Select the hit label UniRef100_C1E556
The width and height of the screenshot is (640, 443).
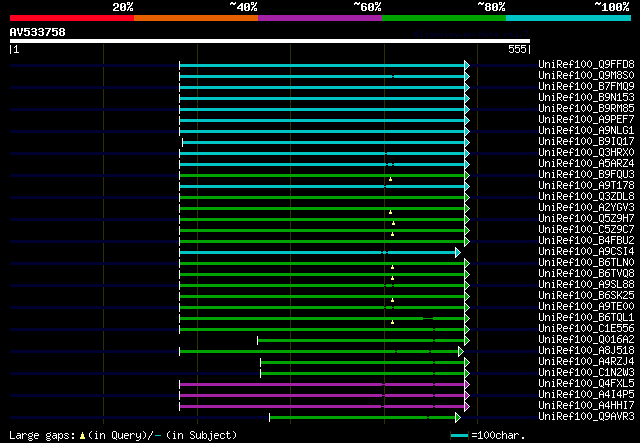click(x=586, y=329)
